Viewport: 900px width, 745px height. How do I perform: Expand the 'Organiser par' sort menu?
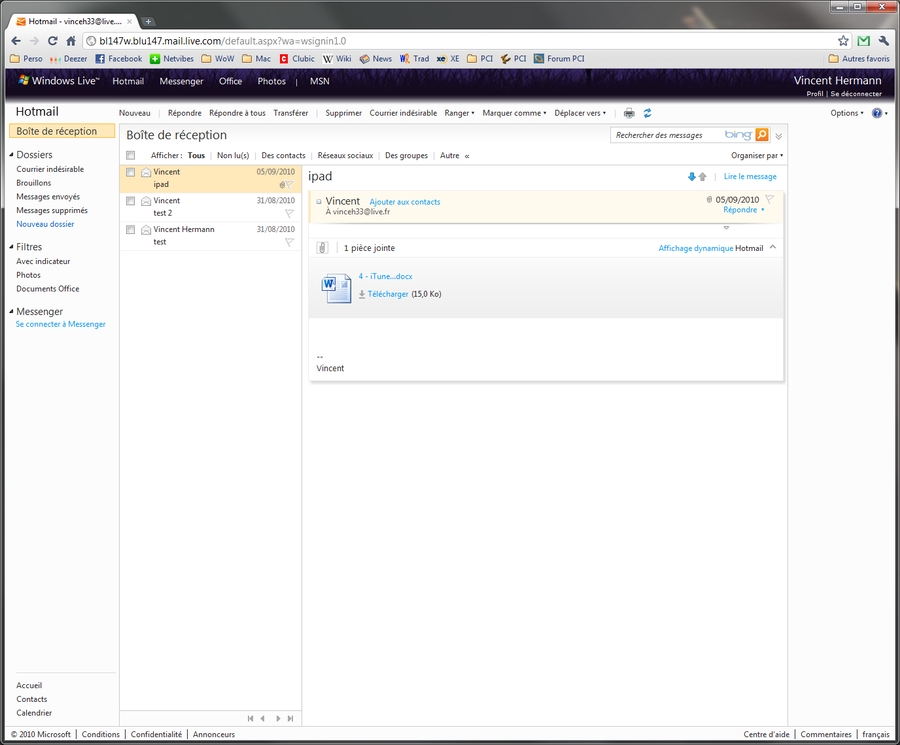(x=757, y=156)
